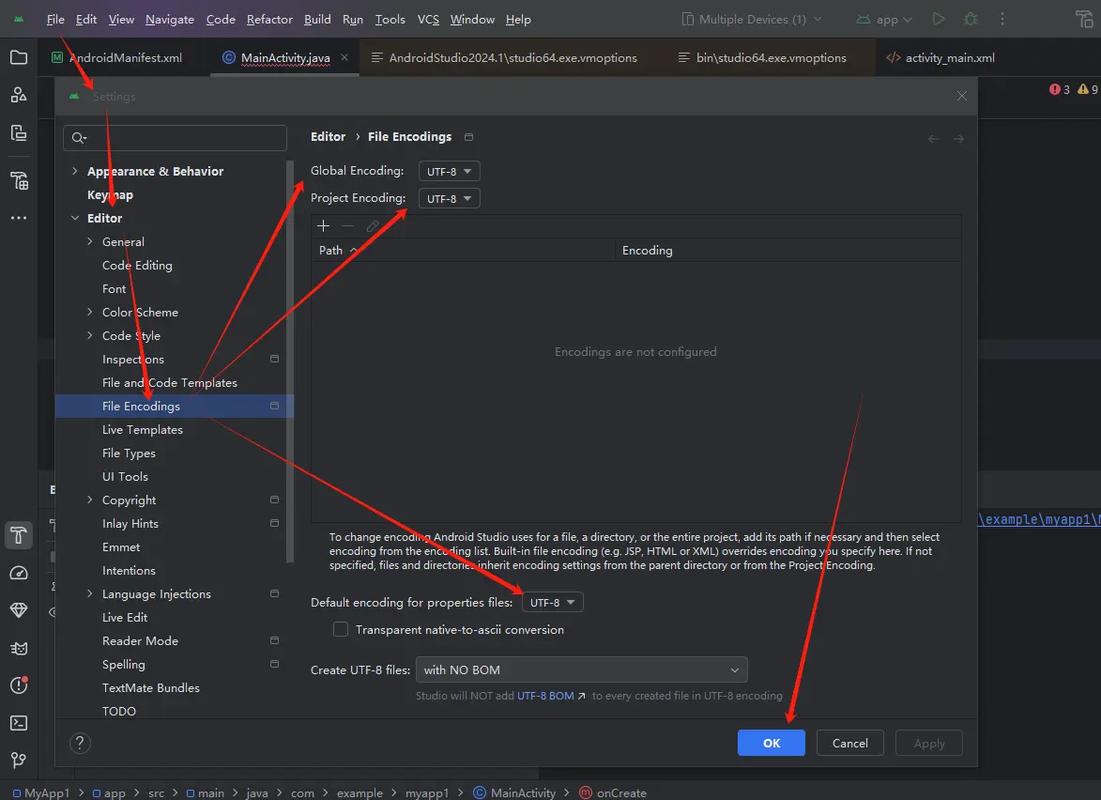Image resolution: width=1101 pixels, height=800 pixels.
Task: Open the Global Encoding dropdown
Action: pyautogui.click(x=448, y=170)
